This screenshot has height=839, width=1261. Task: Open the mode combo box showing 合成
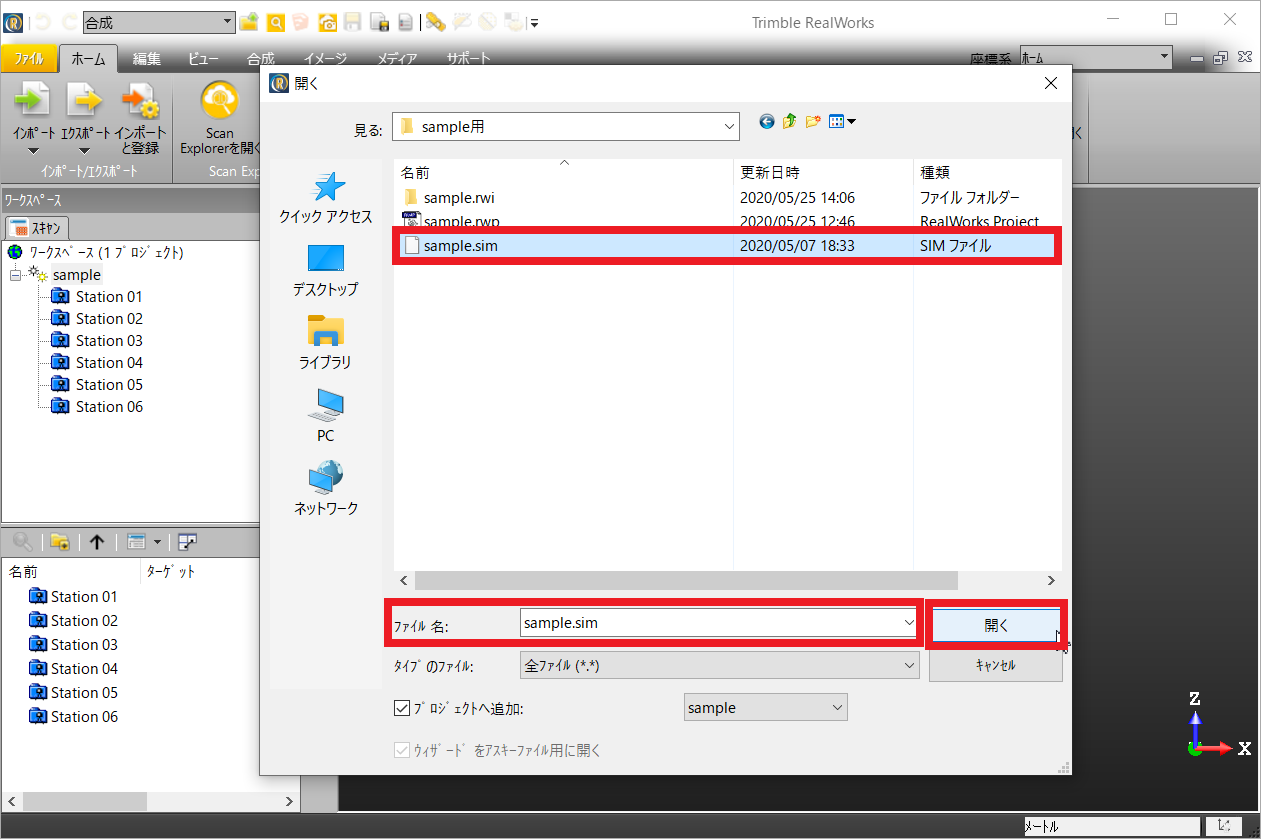click(x=158, y=22)
